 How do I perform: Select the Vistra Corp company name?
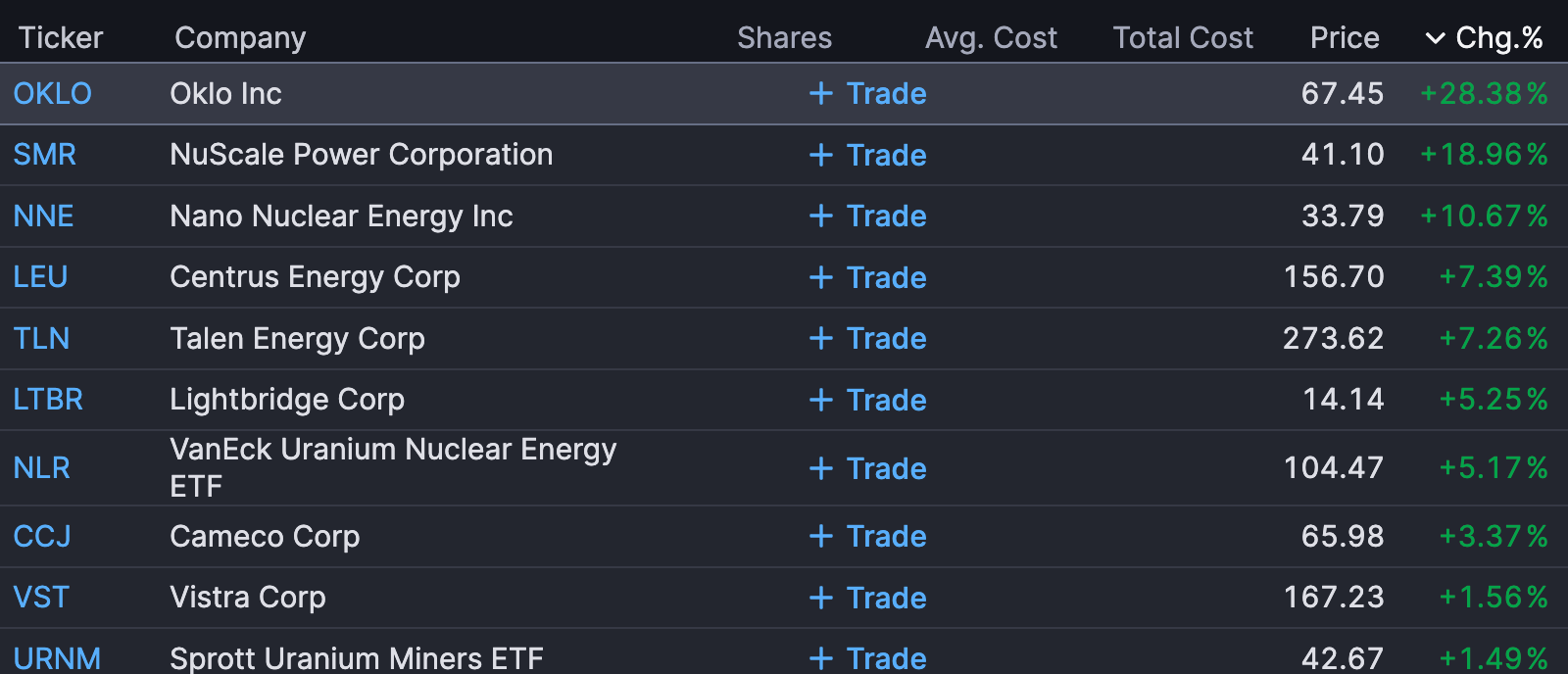(x=247, y=598)
